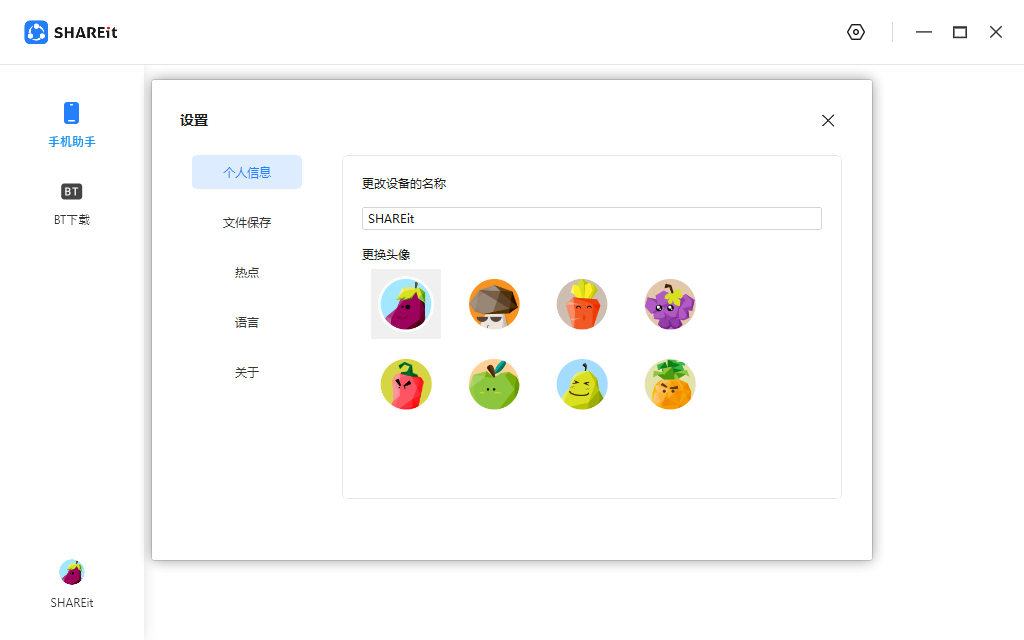Click the 更改设备的名称 heading text

pos(404,184)
